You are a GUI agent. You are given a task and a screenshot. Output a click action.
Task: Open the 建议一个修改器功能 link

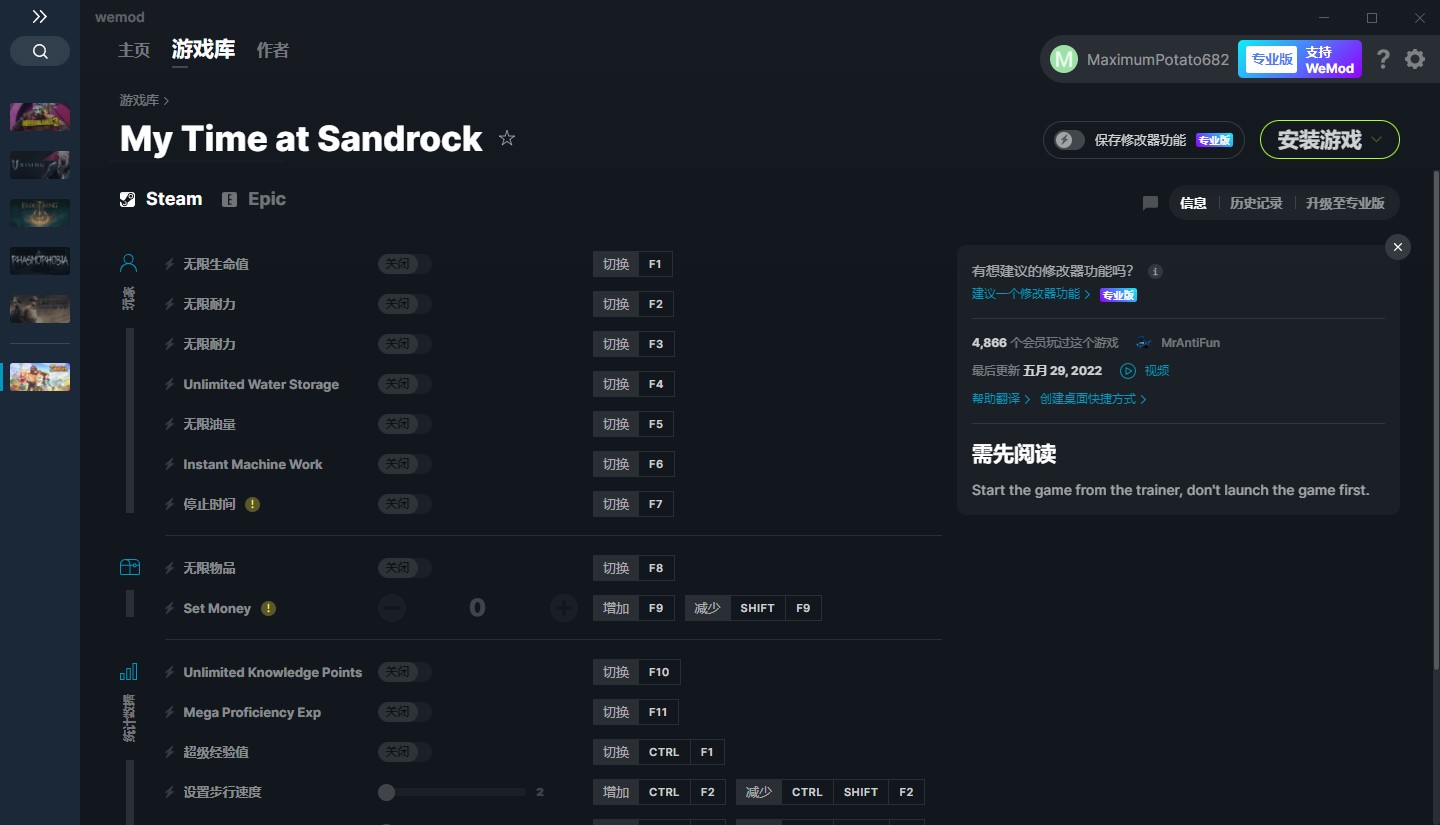click(1031, 294)
